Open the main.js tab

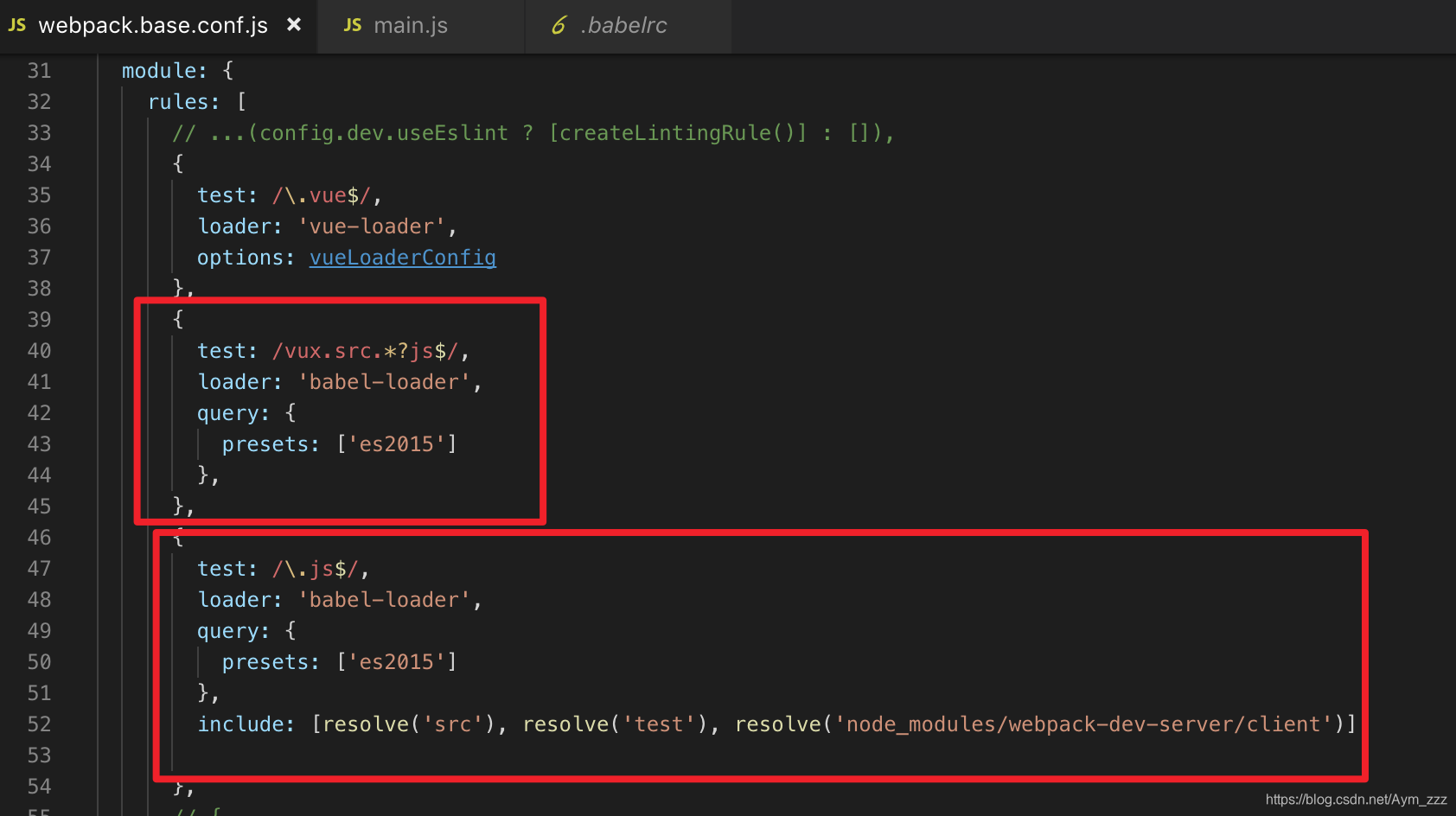421,26
